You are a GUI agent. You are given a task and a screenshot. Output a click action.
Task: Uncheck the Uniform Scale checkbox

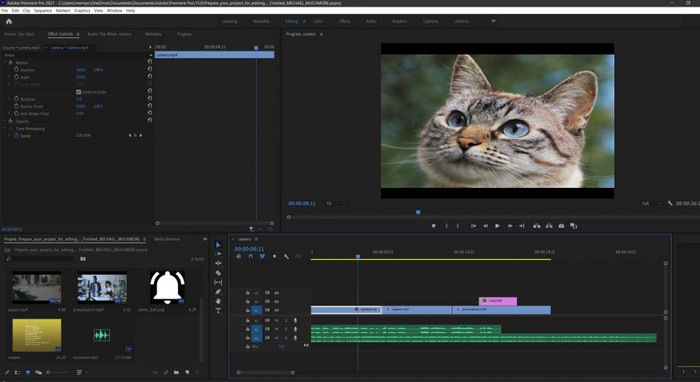(79, 92)
